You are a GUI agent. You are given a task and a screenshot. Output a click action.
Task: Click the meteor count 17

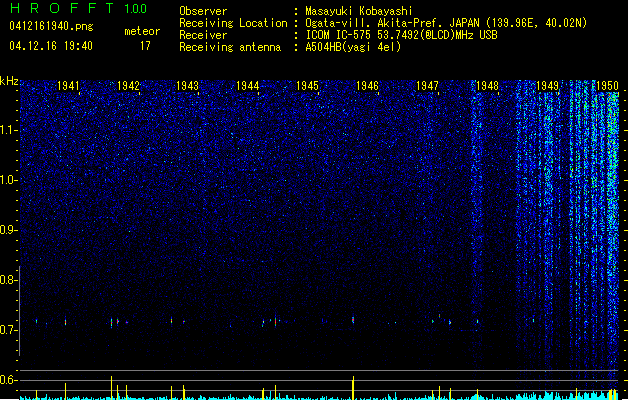point(145,46)
